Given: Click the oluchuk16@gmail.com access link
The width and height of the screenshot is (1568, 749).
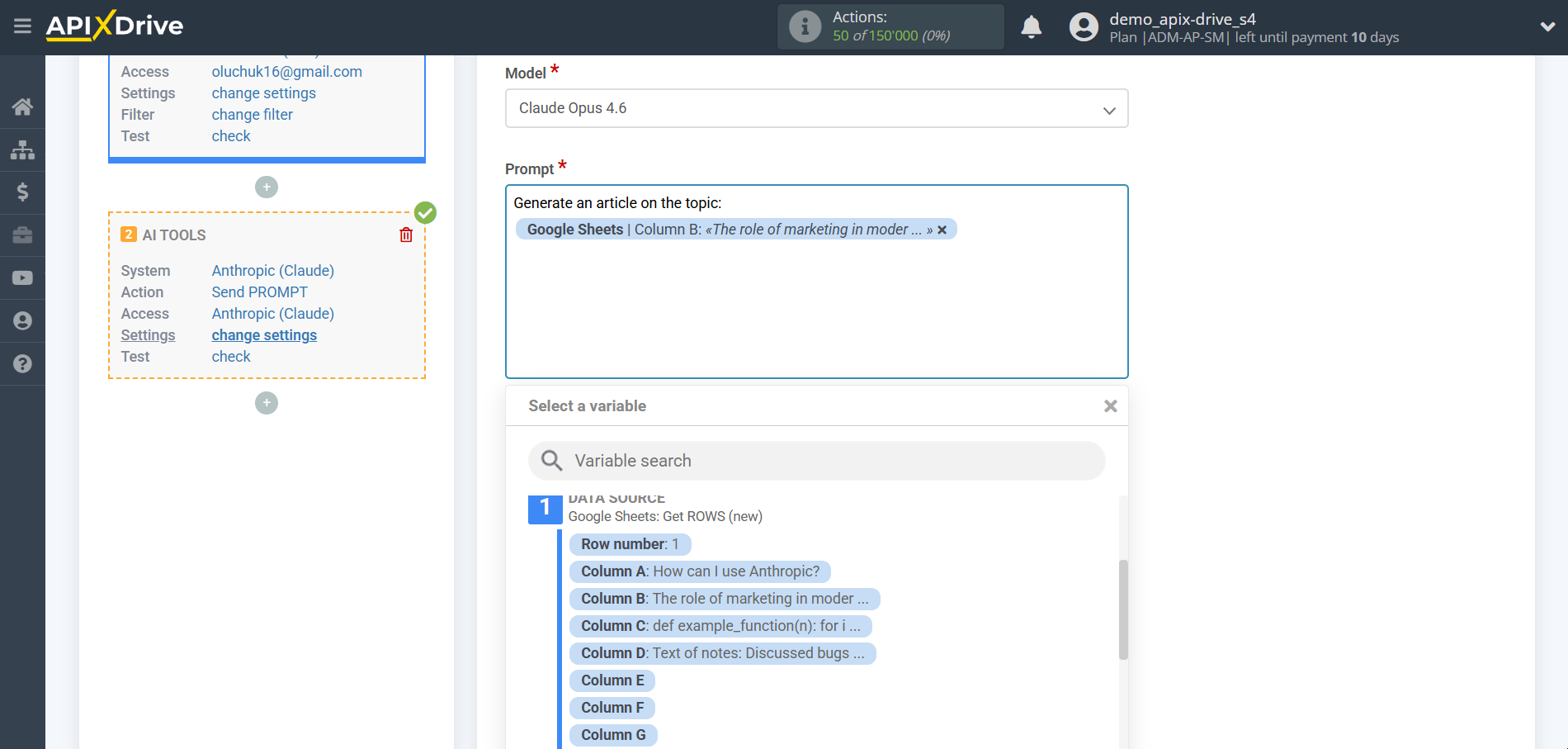Looking at the screenshot, I should (286, 72).
